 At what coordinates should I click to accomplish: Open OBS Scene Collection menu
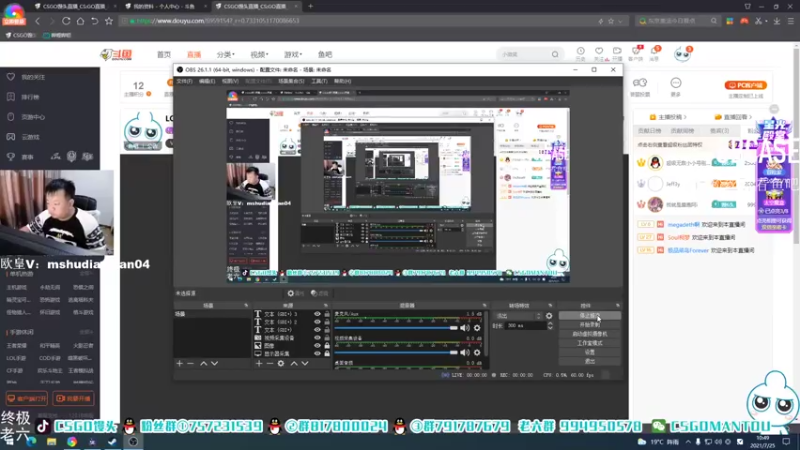click(x=291, y=81)
